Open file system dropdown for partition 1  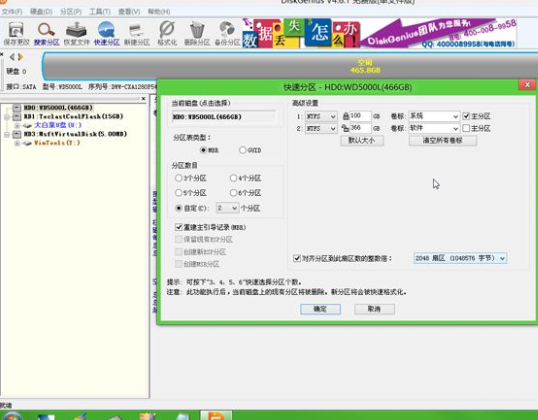(321, 116)
